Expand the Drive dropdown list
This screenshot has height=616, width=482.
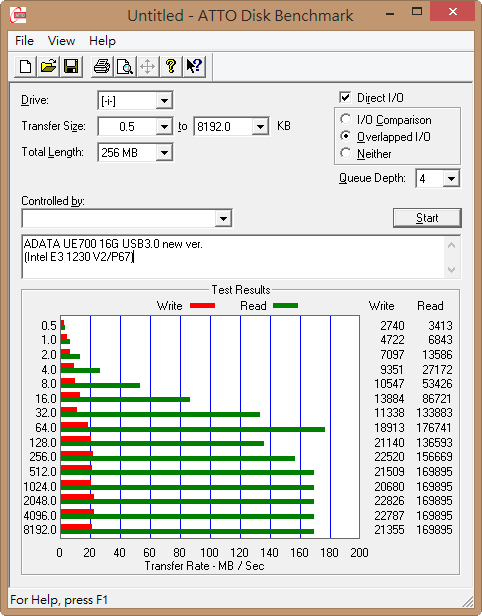[x=164, y=101]
